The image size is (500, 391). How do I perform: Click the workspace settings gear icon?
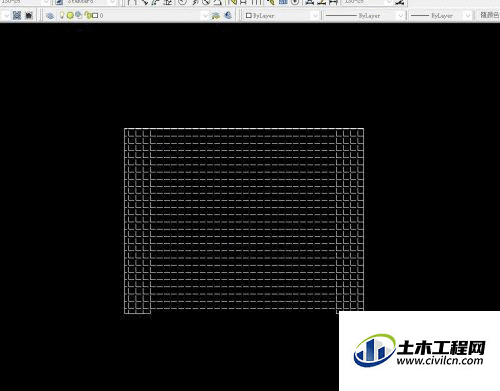pyautogui.click(x=17, y=15)
